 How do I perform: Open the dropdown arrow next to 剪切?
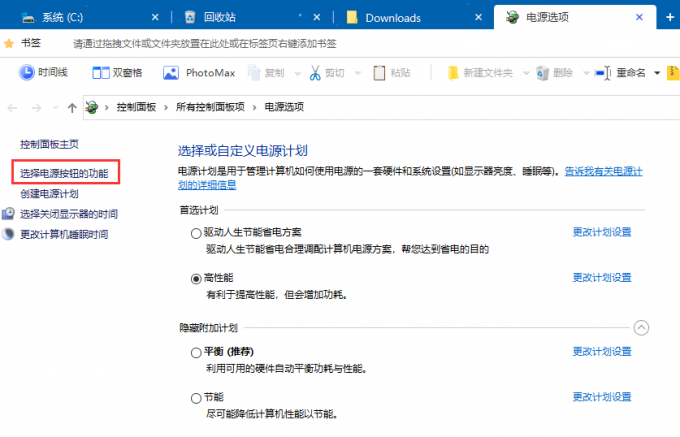[358, 73]
